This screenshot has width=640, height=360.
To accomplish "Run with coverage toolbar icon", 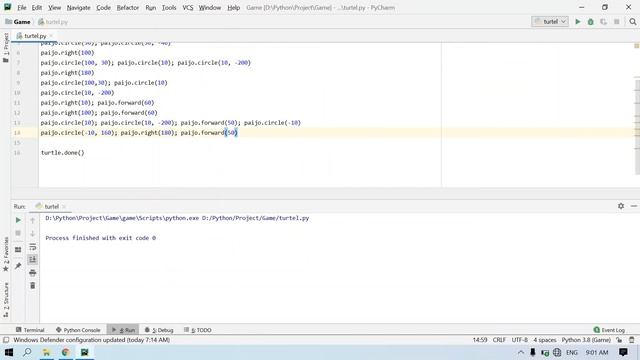I will pos(603,22).
